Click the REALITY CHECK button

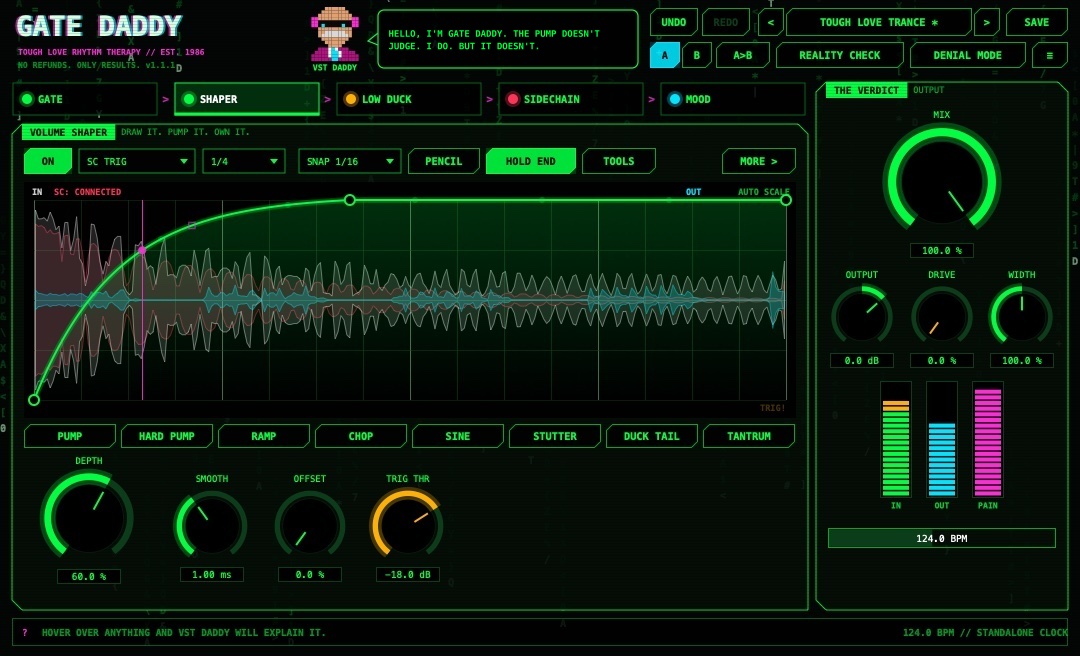(840, 55)
